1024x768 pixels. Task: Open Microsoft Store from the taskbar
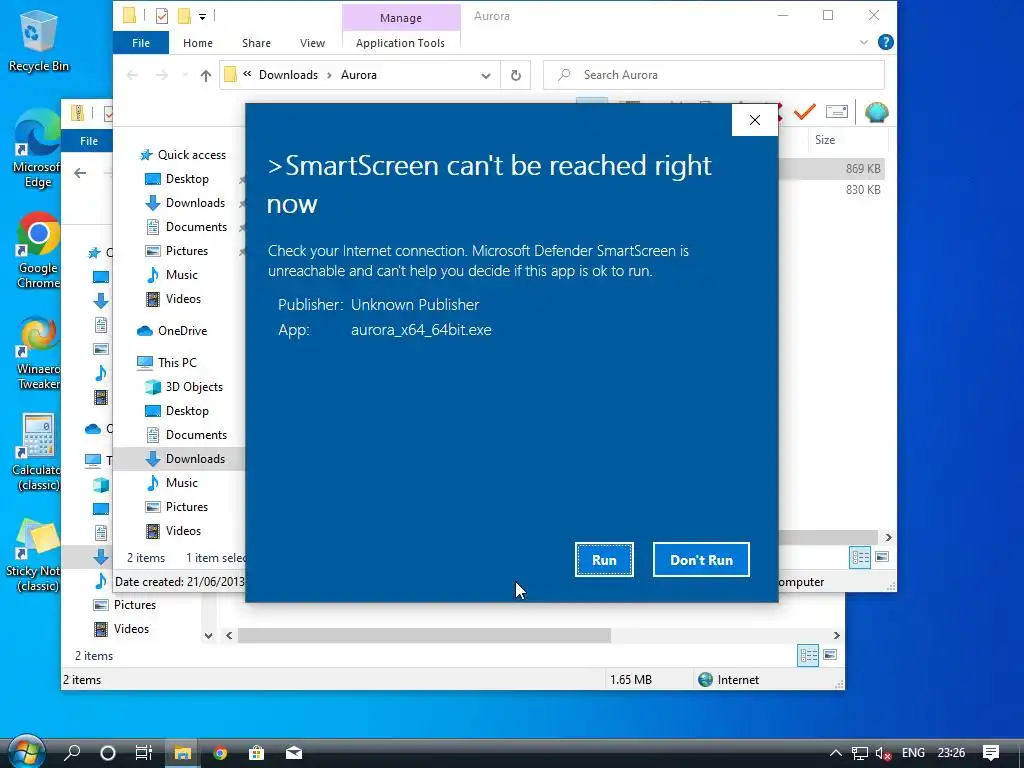pos(257,753)
